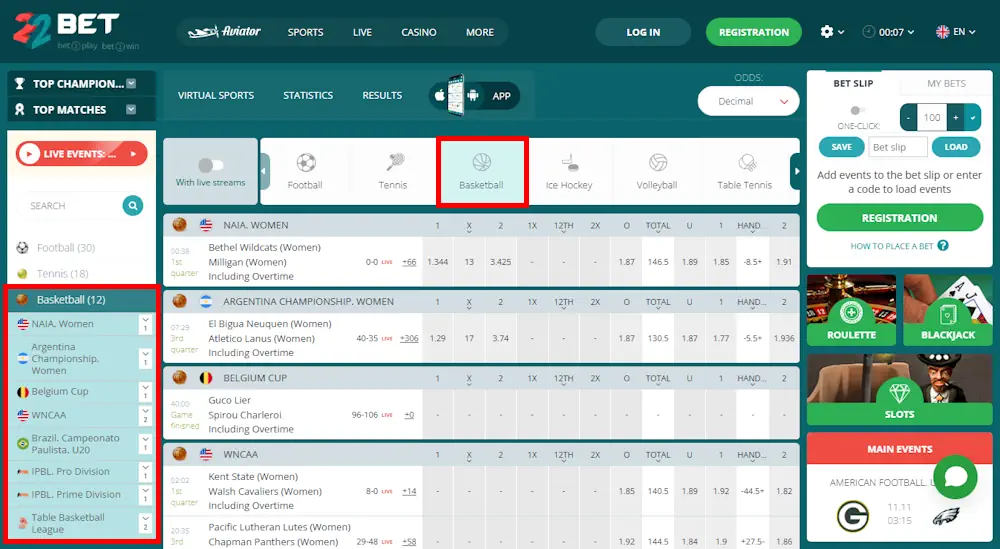Click the help question mark icon
Screen dimensions: 1000x549
tap(943, 245)
